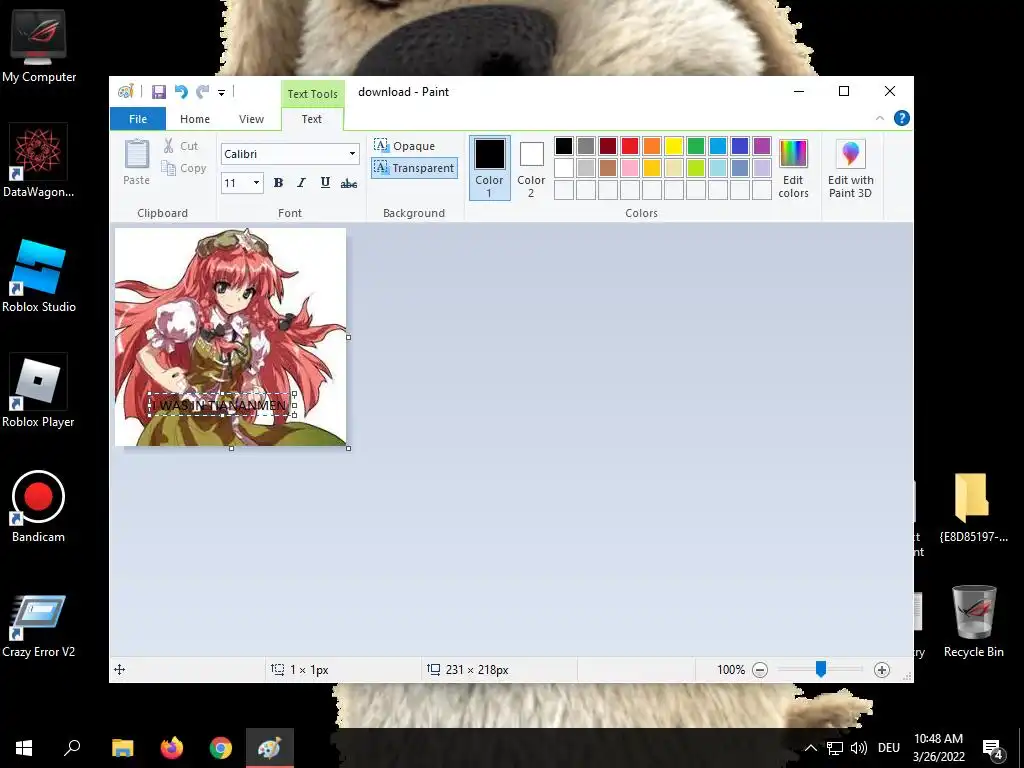The image size is (1024, 768).
Task: Pick the orange color swatch
Action: [652, 146]
